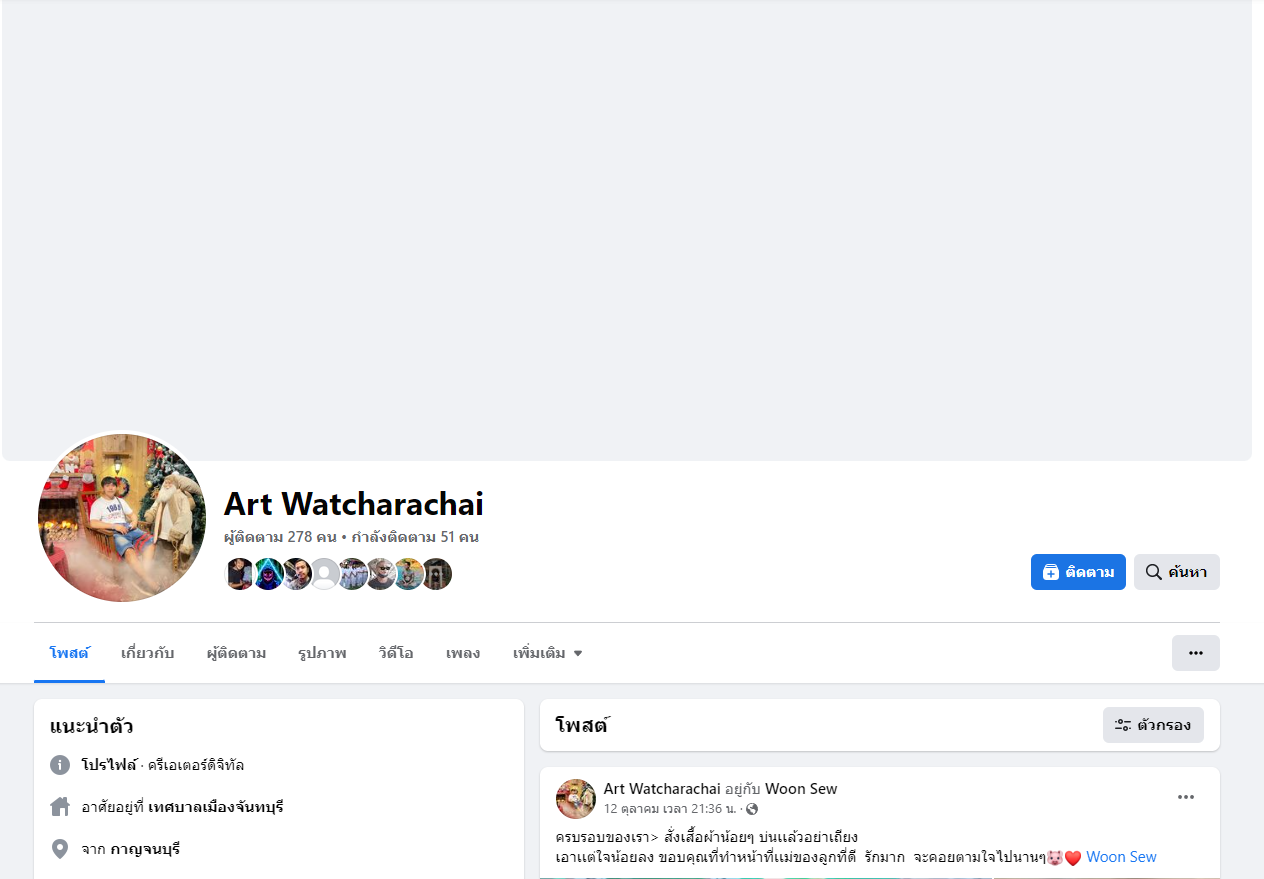1264x879 pixels.
Task: Open the Woon Sew blue tagged link
Action: pyautogui.click(x=1121, y=857)
